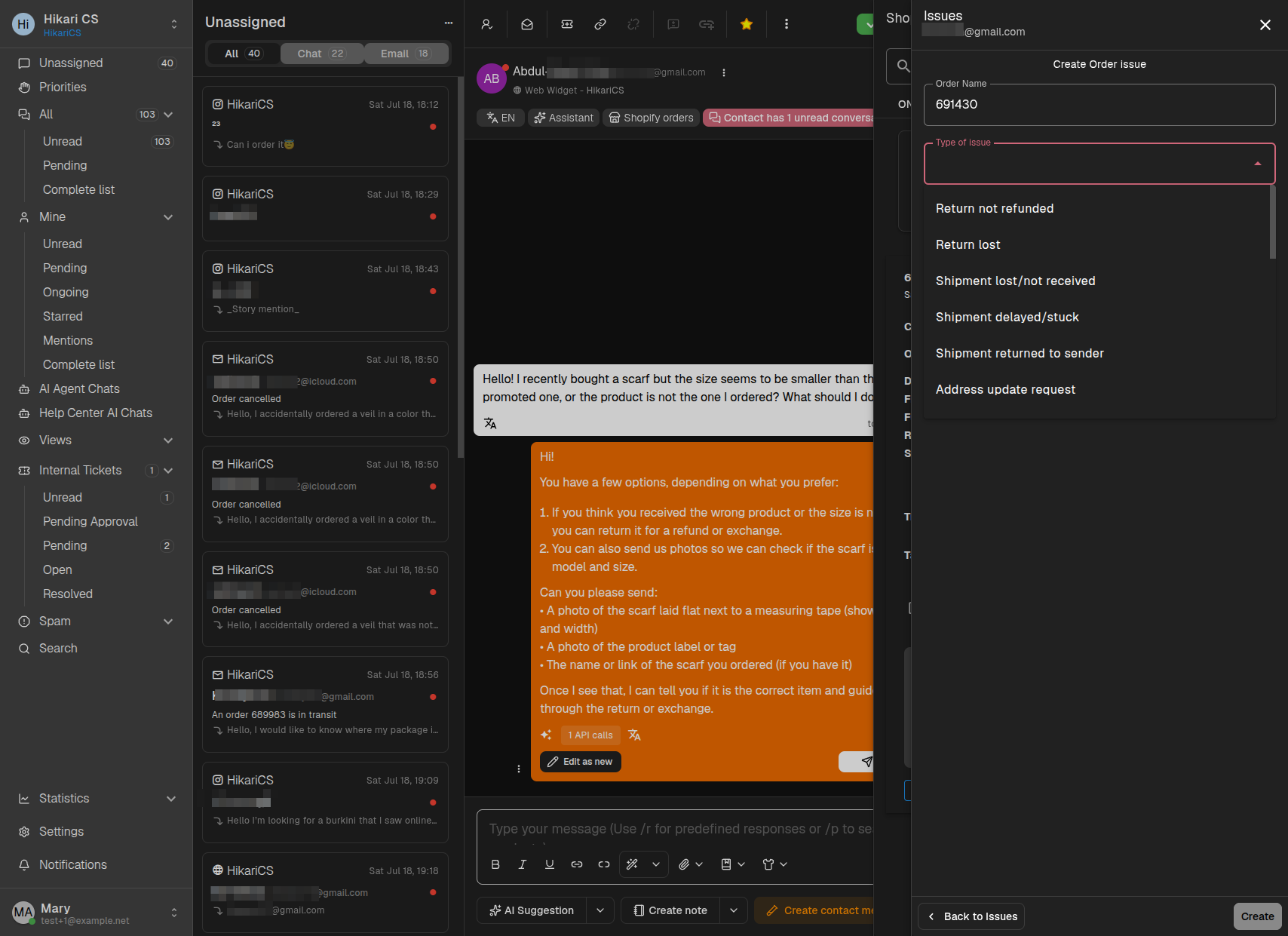Click the translate icon under customer message
Screen dimensions: 1288x936
coord(490,423)
